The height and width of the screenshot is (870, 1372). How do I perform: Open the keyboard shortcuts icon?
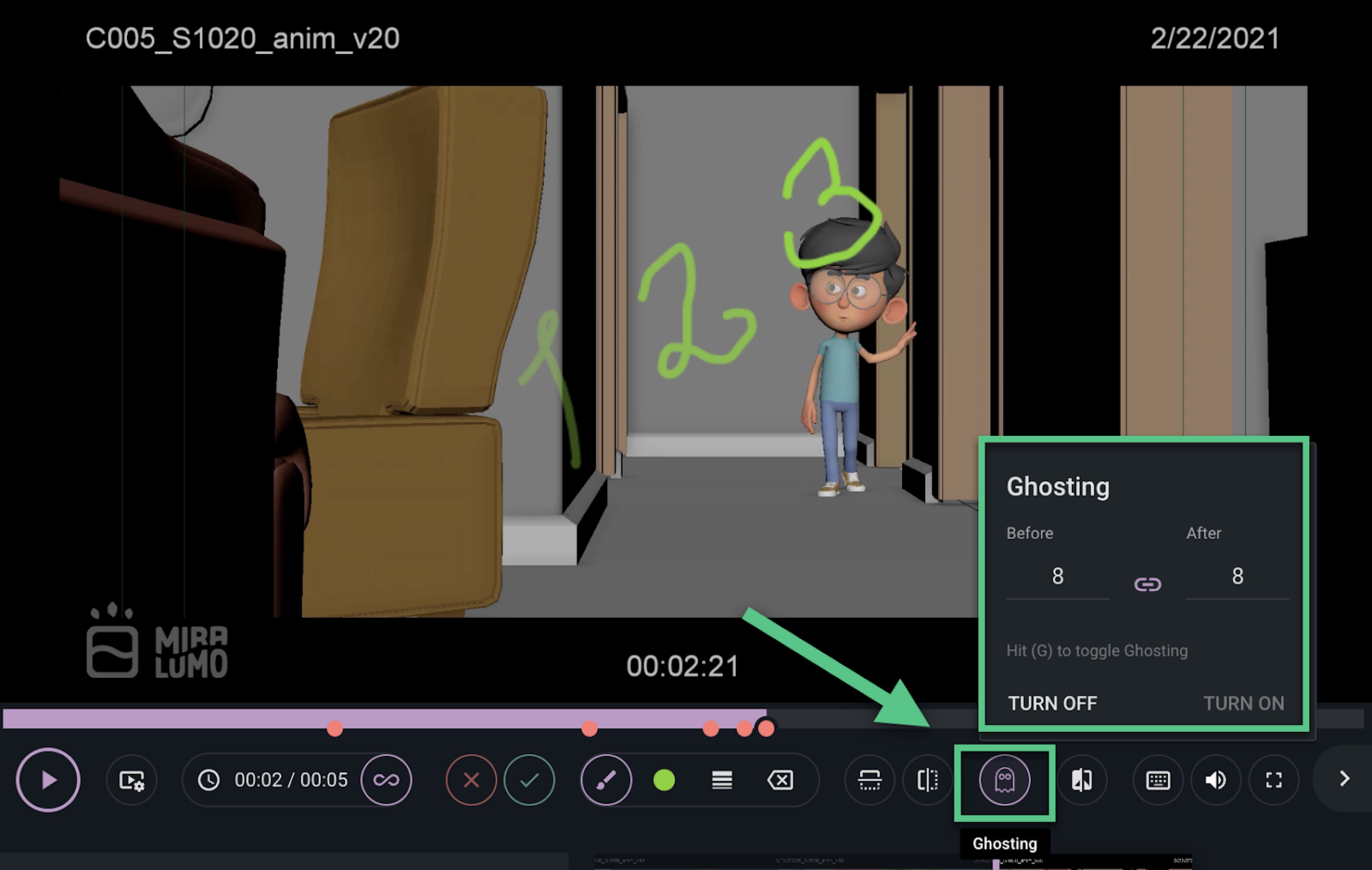(x=1158, y=780)
